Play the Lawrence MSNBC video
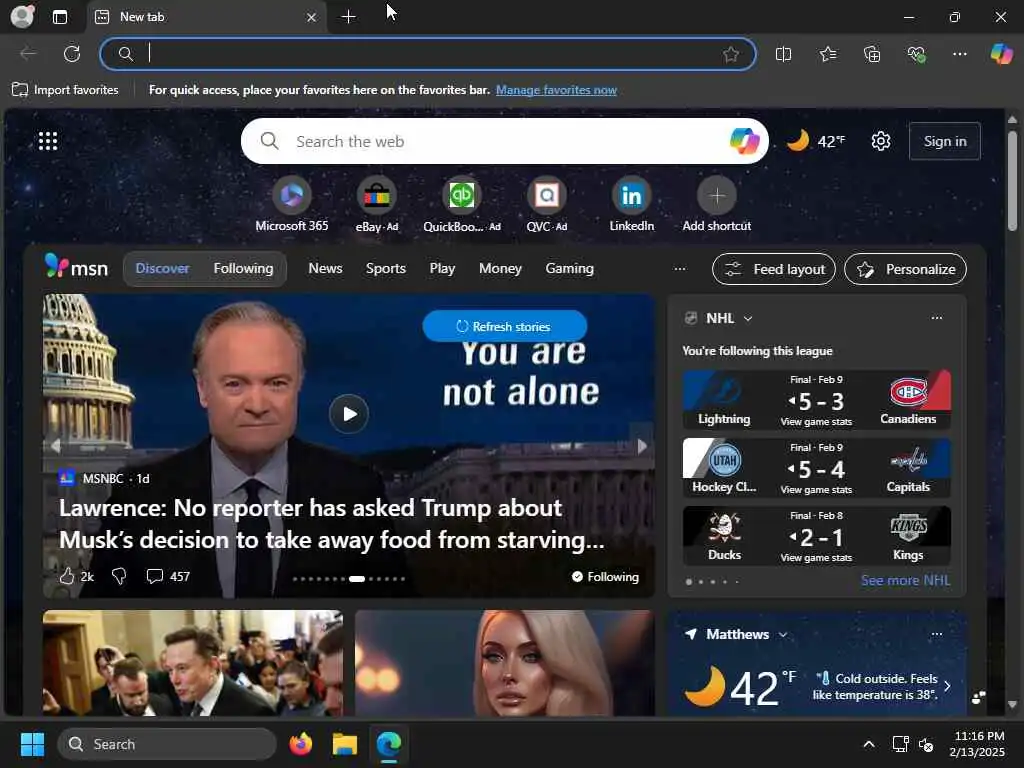 coord(349,413)
